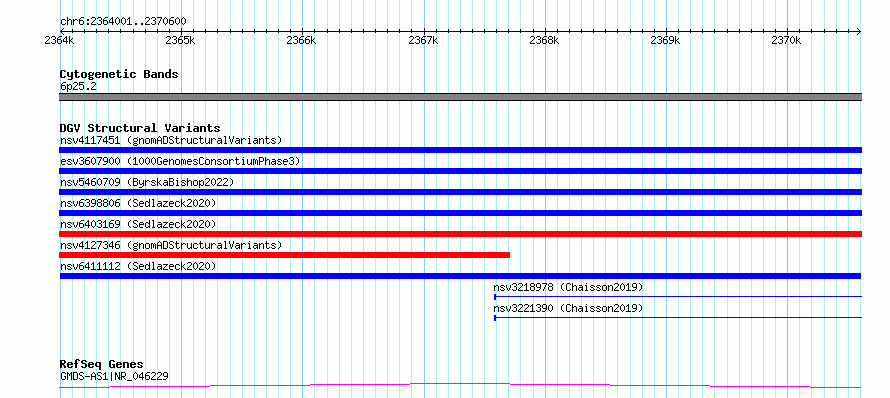Click the 2364k ruler mark
The height and width of the screenshot is (398, 890).
pos(59,41)
